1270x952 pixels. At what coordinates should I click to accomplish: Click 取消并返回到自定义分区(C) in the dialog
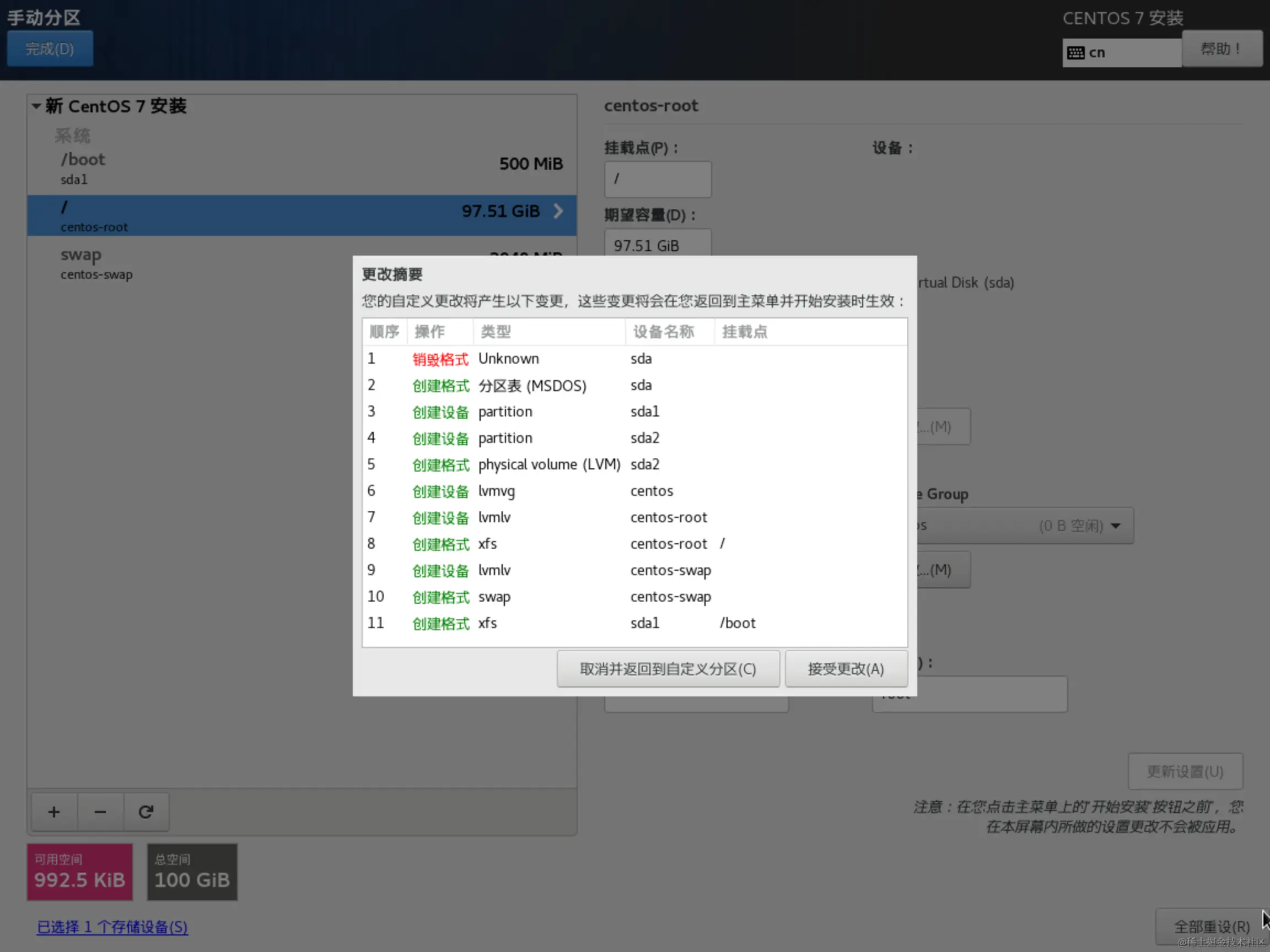[x=667, y=668]
